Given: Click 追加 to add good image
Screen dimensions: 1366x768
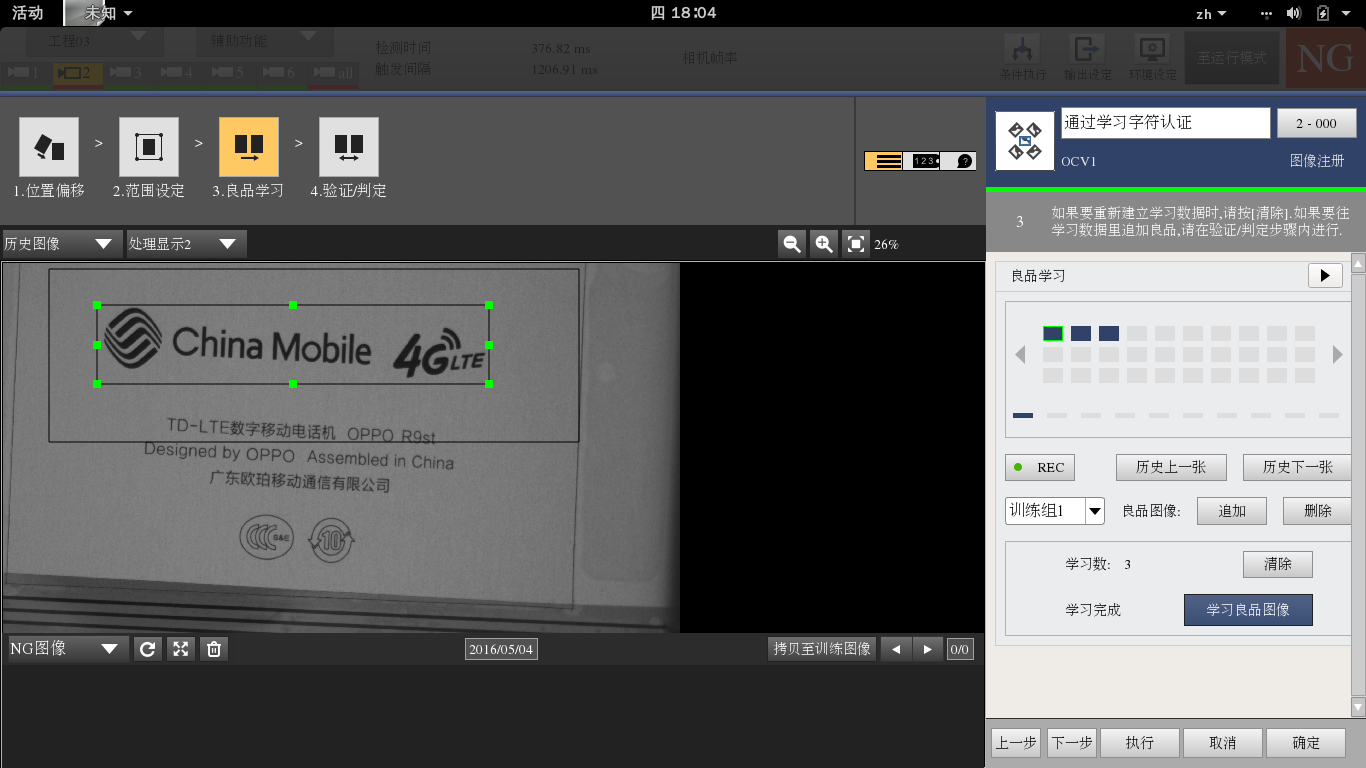Looking at the screenshot, I should 1232,511.
